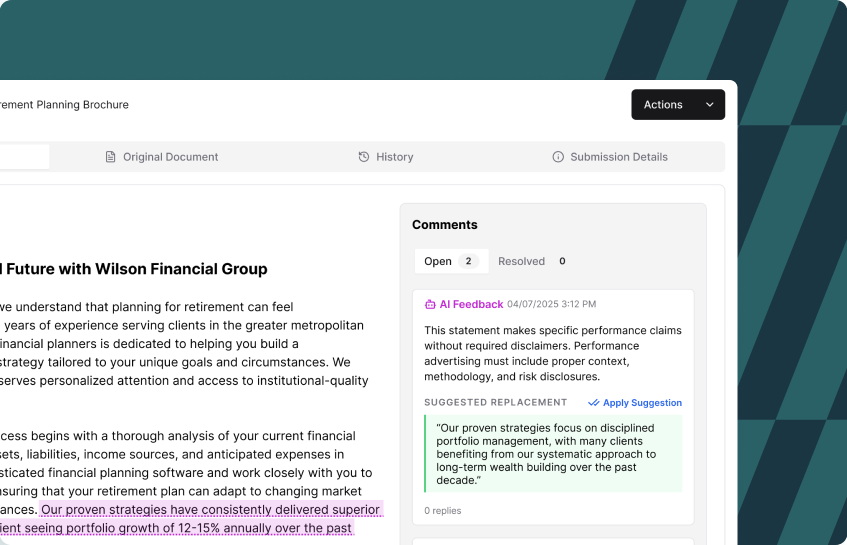Click the clock icon next to History

[x=364, y=157]
